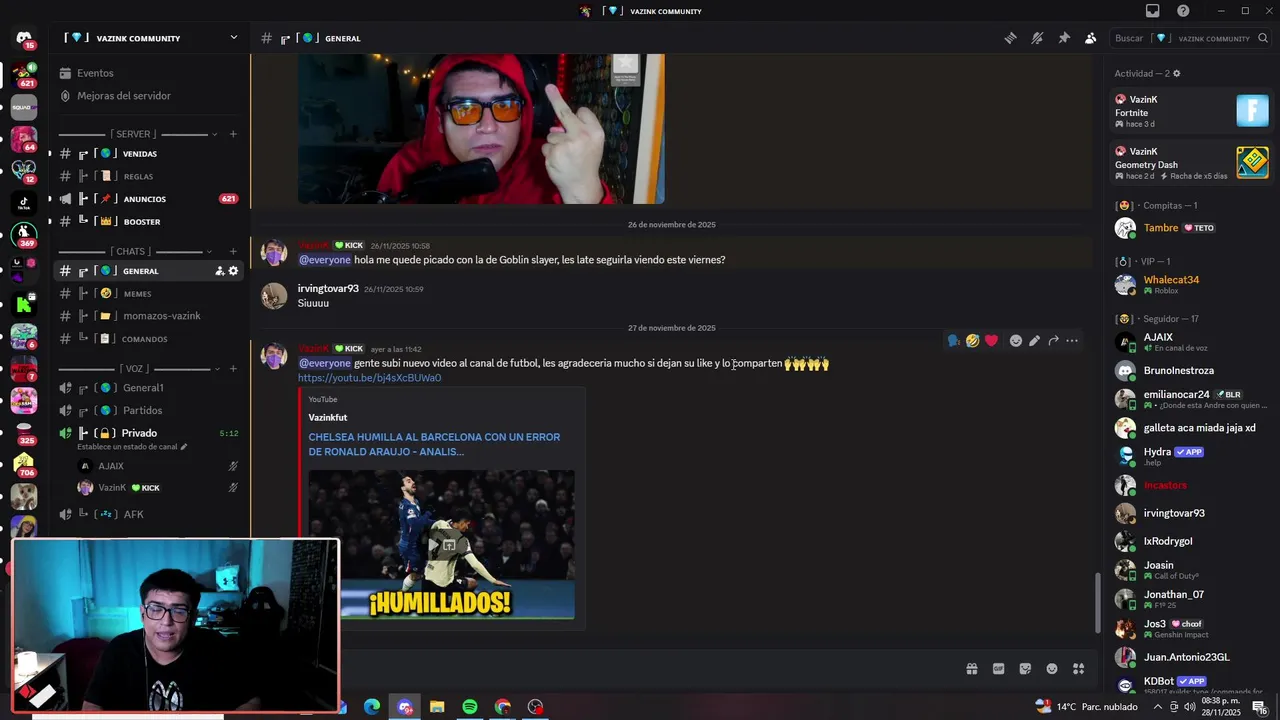This screenshot has width=1280, height=720.
Task: Open the help question mark icon
Action: point(1183,11)
